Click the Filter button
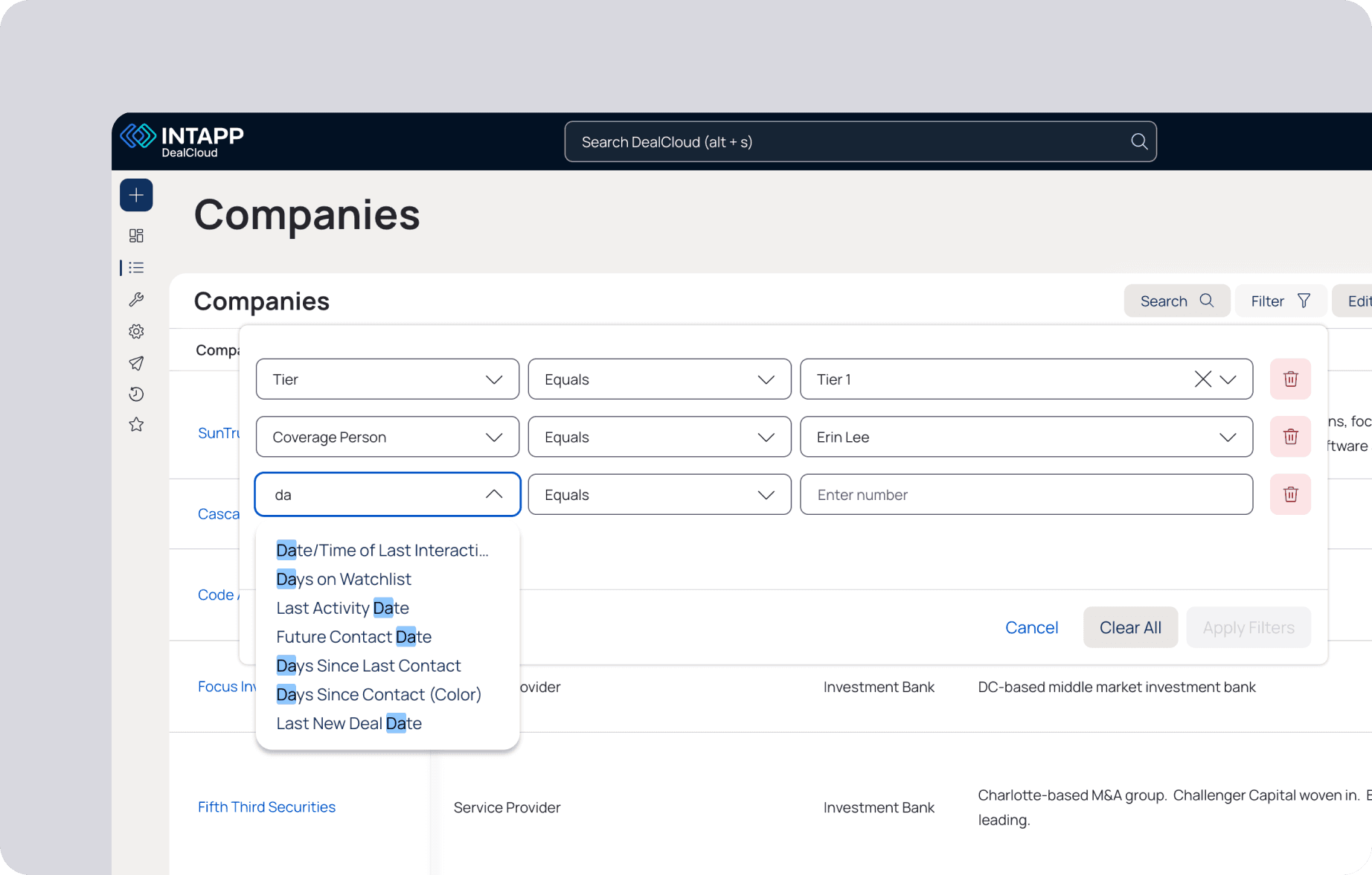1372x875 pixels. (x=1280, y=301)
